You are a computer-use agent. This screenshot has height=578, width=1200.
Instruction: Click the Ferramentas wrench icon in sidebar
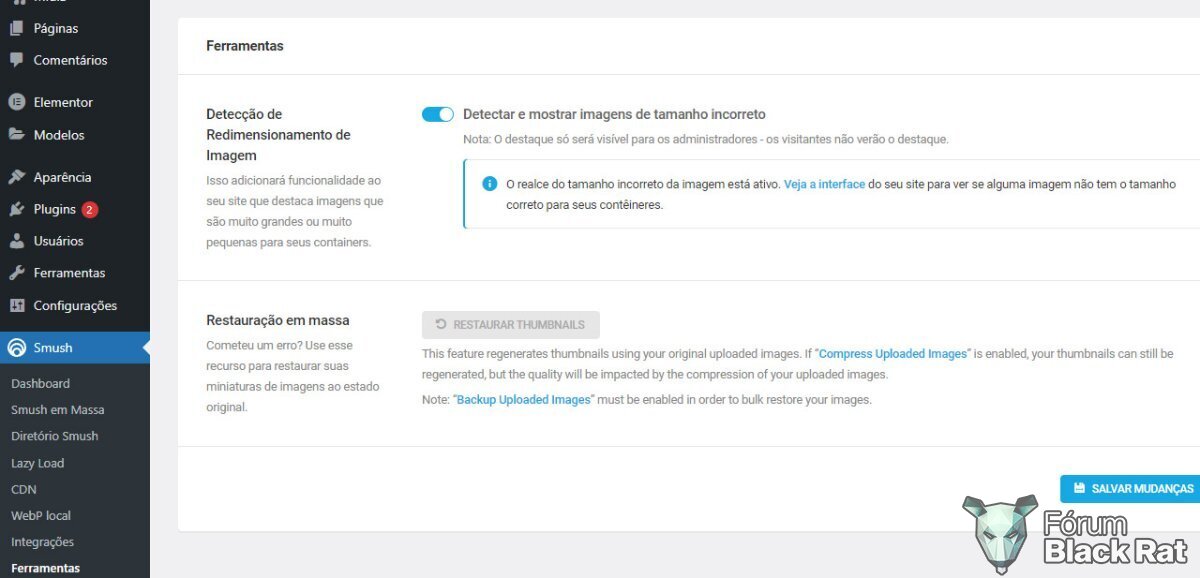pos(16,273)
